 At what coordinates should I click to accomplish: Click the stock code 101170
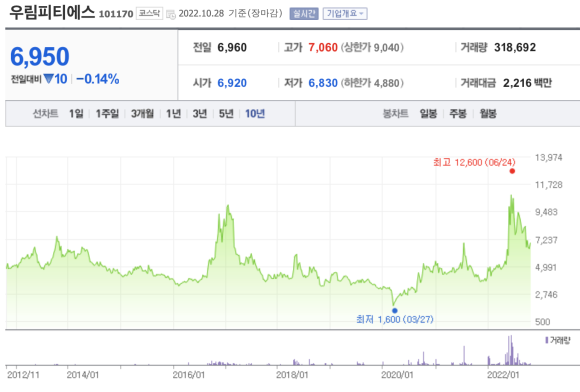pos(116,14)
